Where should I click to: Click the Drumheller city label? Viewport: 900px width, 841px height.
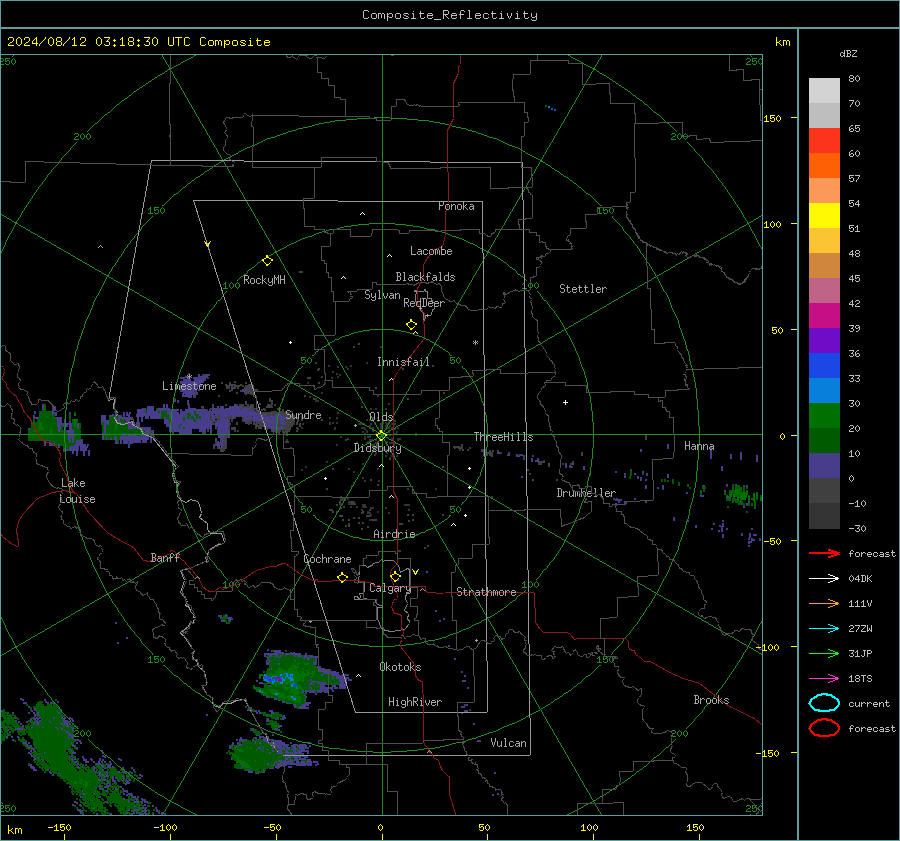(x=586, y=493)
